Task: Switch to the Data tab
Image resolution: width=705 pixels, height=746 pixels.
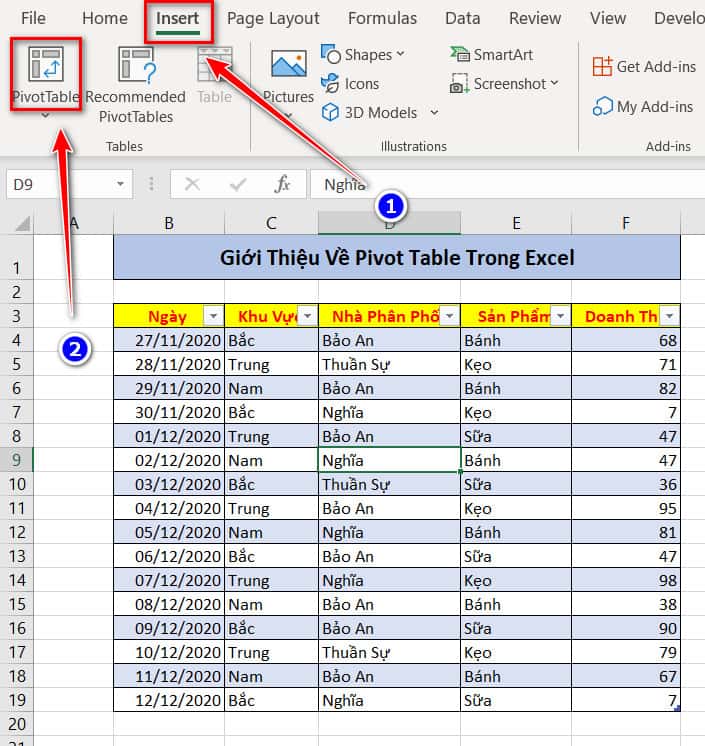Action: pos(462,19)
